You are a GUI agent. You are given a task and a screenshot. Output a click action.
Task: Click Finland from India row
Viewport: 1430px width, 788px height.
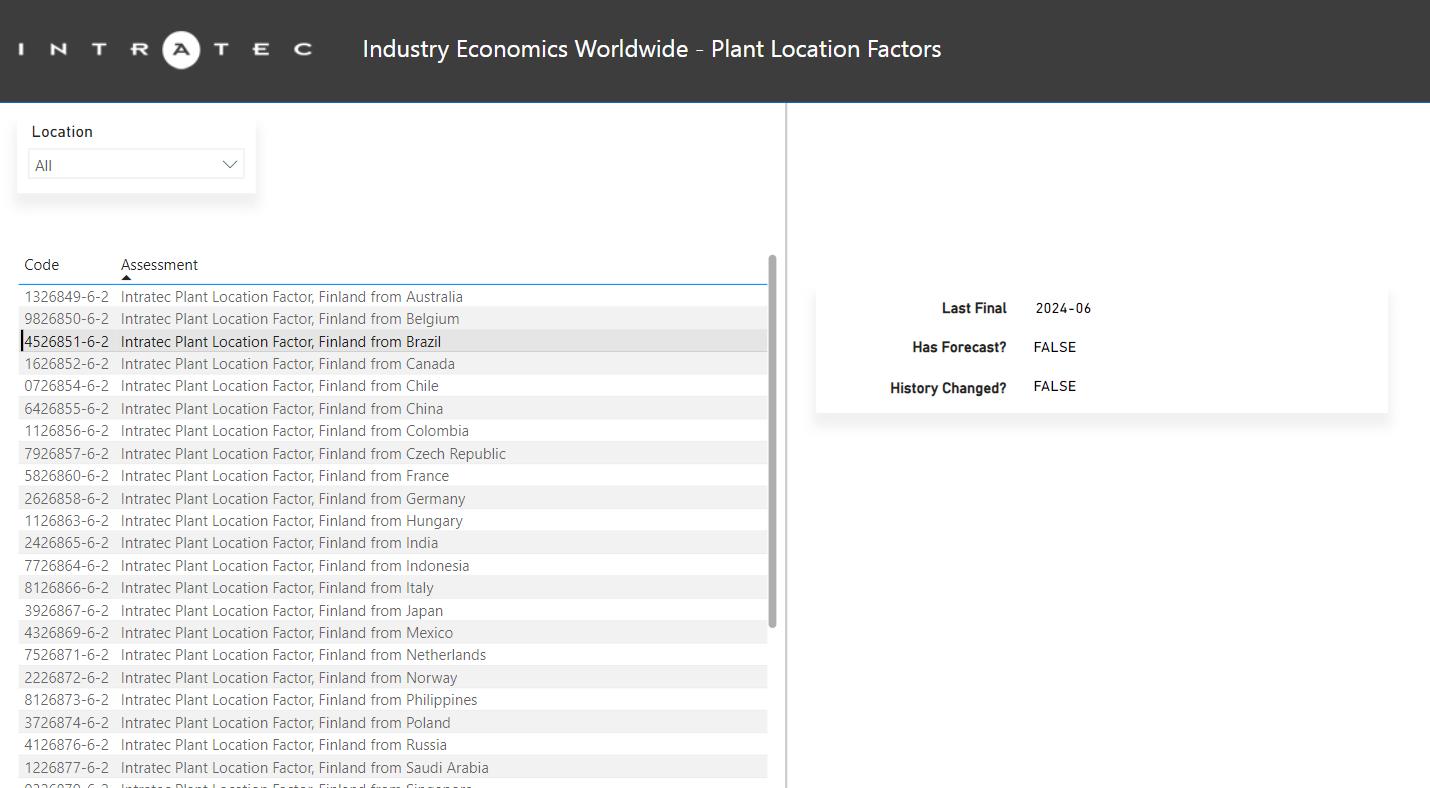tap(279, 543)
